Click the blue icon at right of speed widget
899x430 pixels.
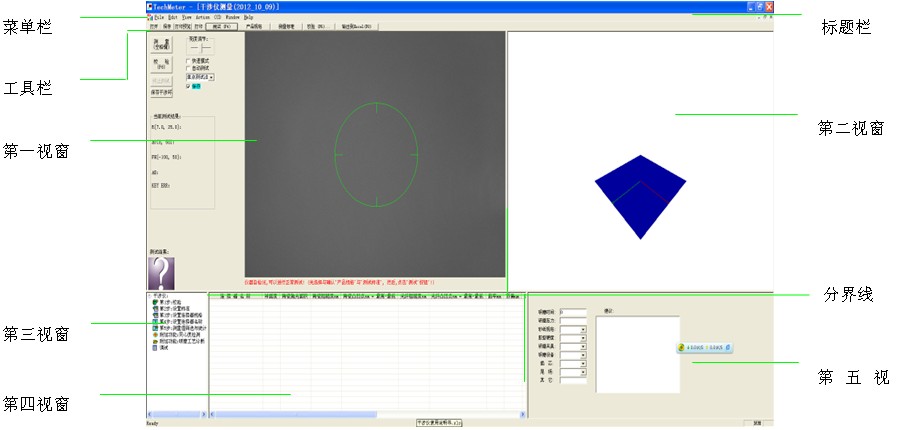728,347
